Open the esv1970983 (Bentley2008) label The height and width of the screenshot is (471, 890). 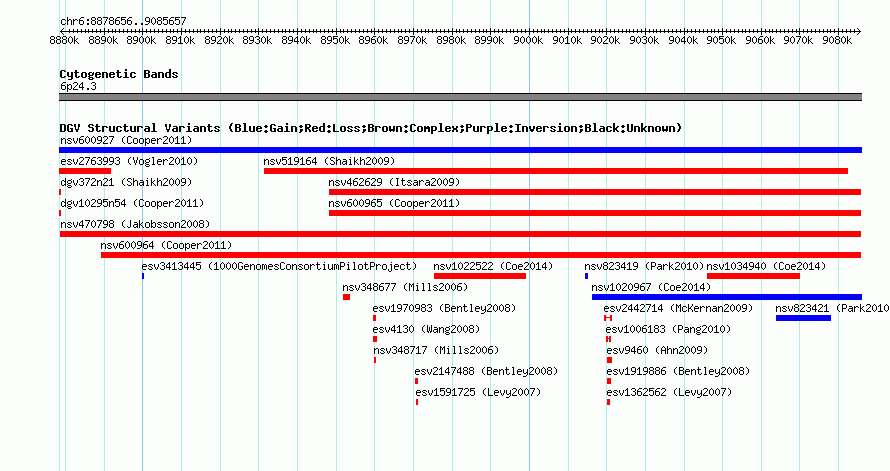click(444, 308)
